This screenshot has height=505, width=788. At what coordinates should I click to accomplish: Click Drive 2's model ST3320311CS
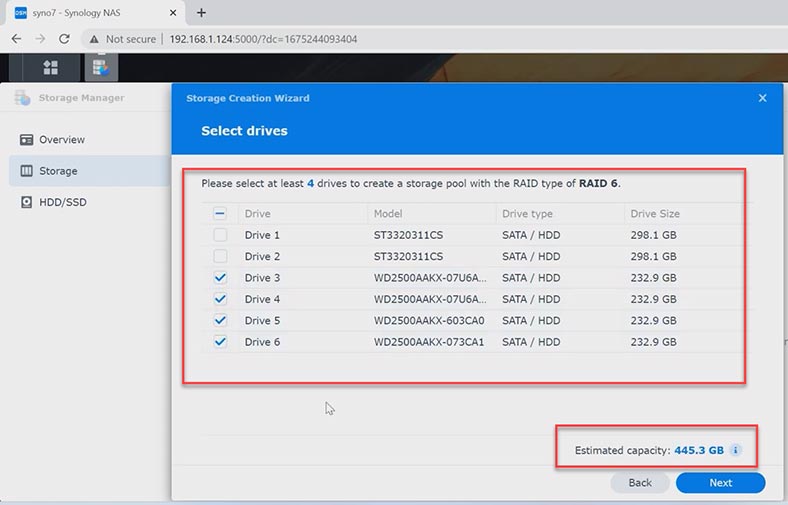[x=408, y=256]
